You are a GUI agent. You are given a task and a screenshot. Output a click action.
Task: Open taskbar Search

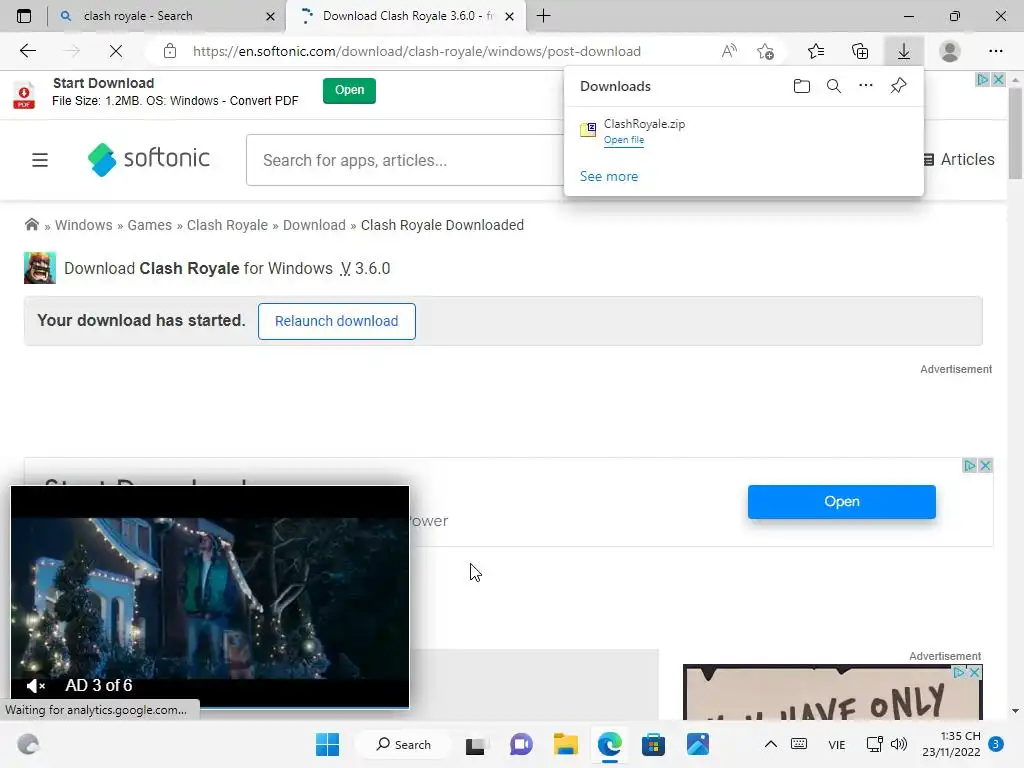click(x=404, y=744)
